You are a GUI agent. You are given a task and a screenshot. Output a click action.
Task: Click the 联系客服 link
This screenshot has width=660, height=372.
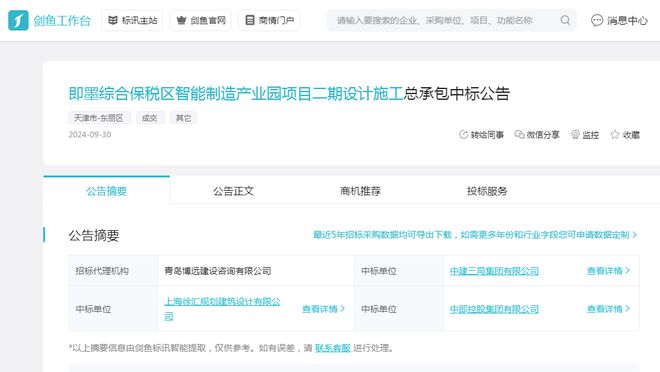[333, 348]
